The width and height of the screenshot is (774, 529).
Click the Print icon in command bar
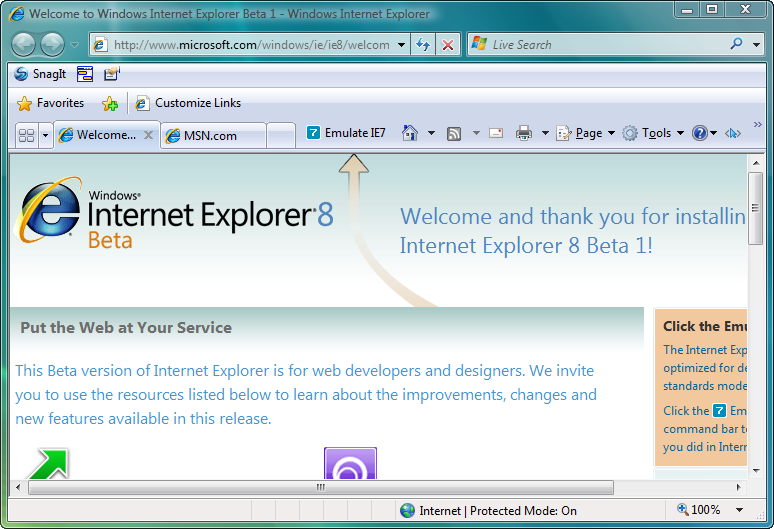pyautogui.click(x=523, y=133)
